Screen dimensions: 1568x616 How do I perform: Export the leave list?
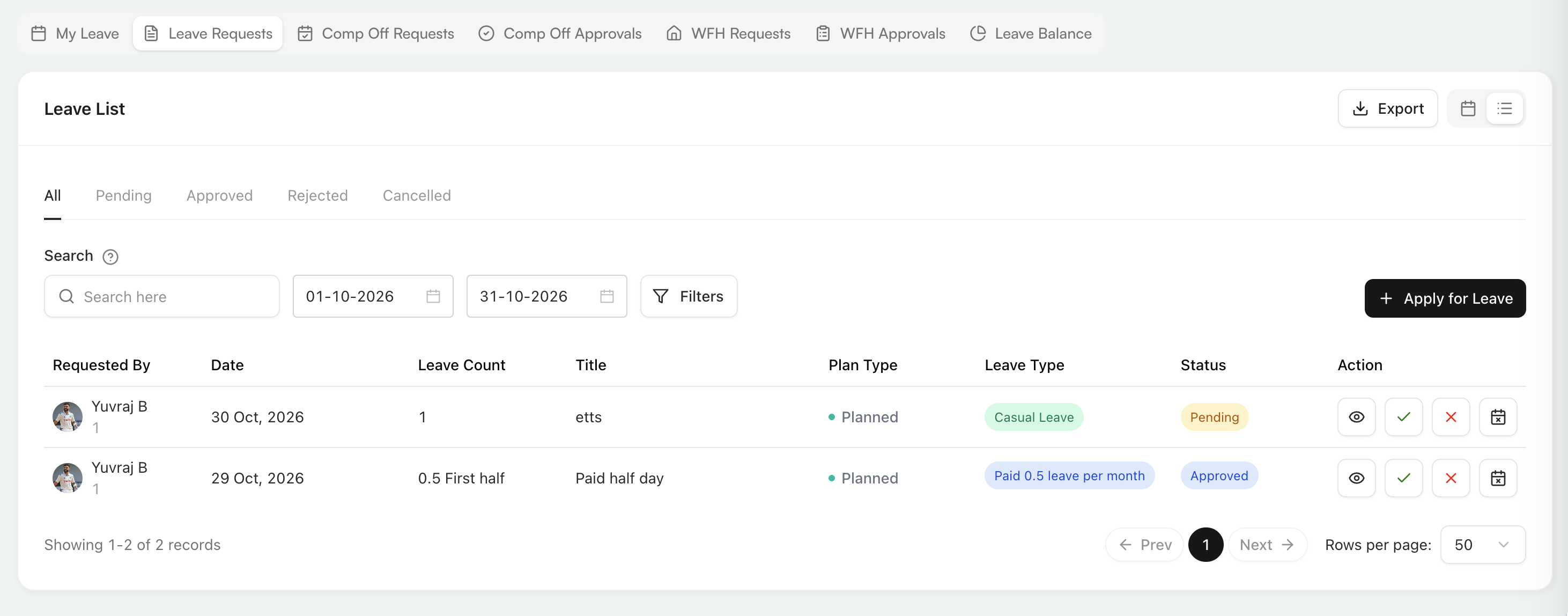point(1387,108)
